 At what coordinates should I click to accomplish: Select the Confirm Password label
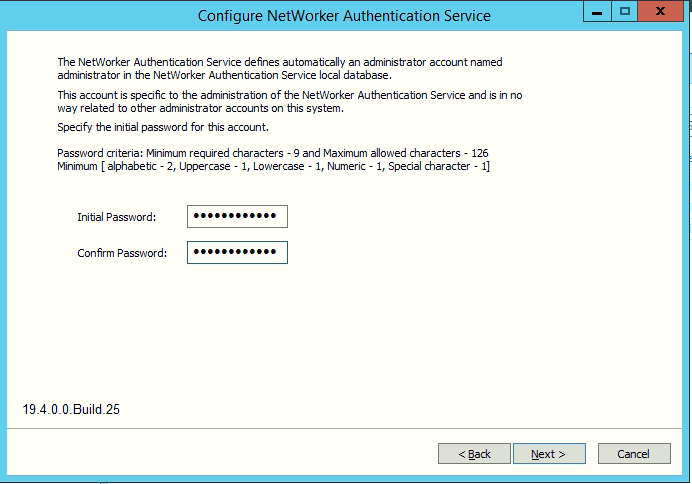(122, 252)
